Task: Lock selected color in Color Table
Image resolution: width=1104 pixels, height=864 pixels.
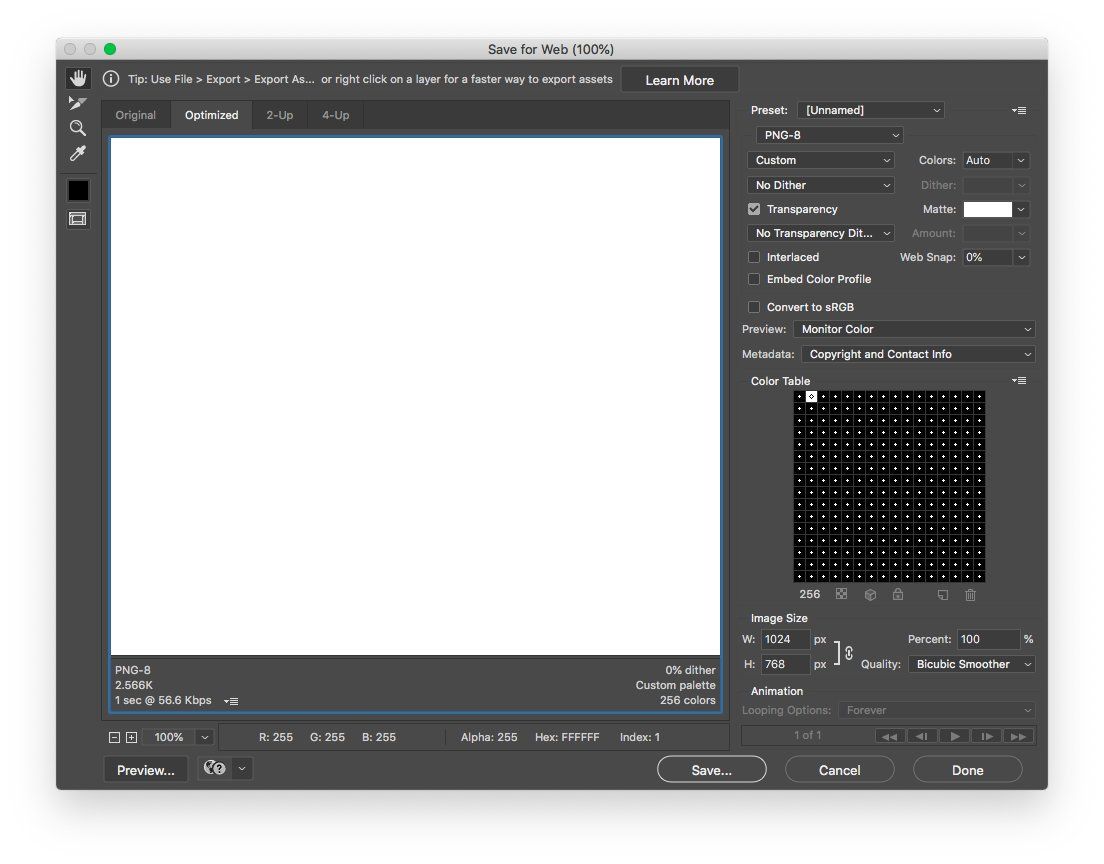Action: [x=898, y=595]
